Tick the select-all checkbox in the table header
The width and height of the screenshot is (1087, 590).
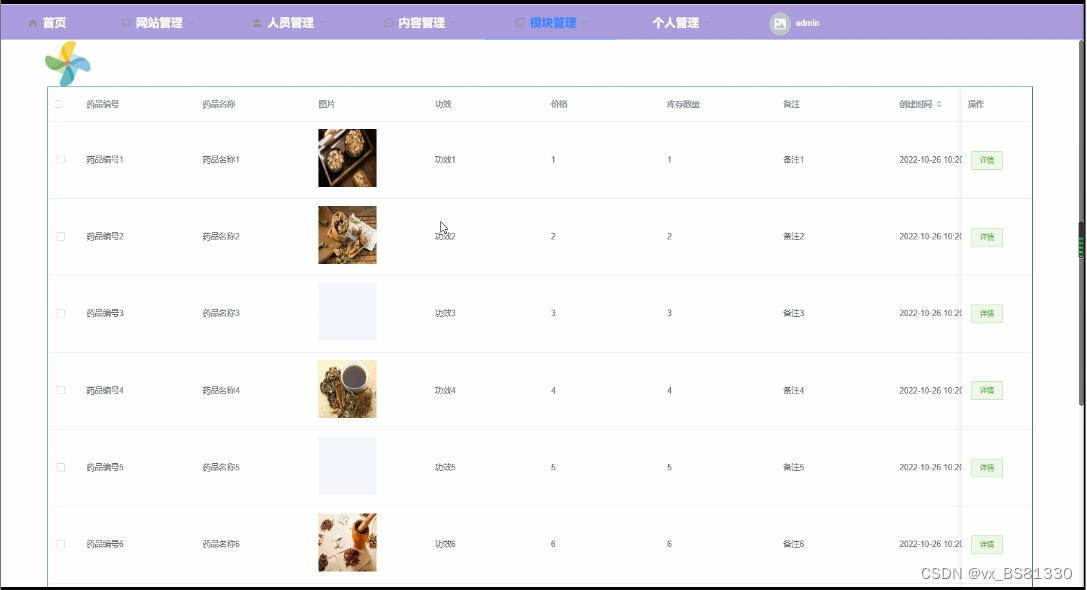click(x=59, y=104)
